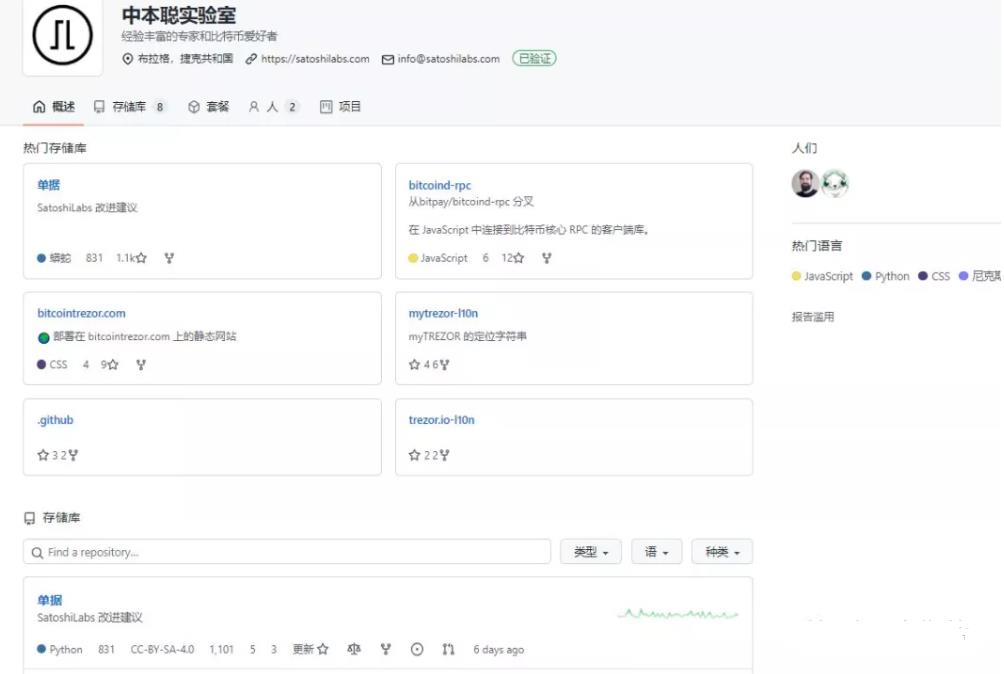
Task: Click the issues circle icon in list row
Action: 417,650
